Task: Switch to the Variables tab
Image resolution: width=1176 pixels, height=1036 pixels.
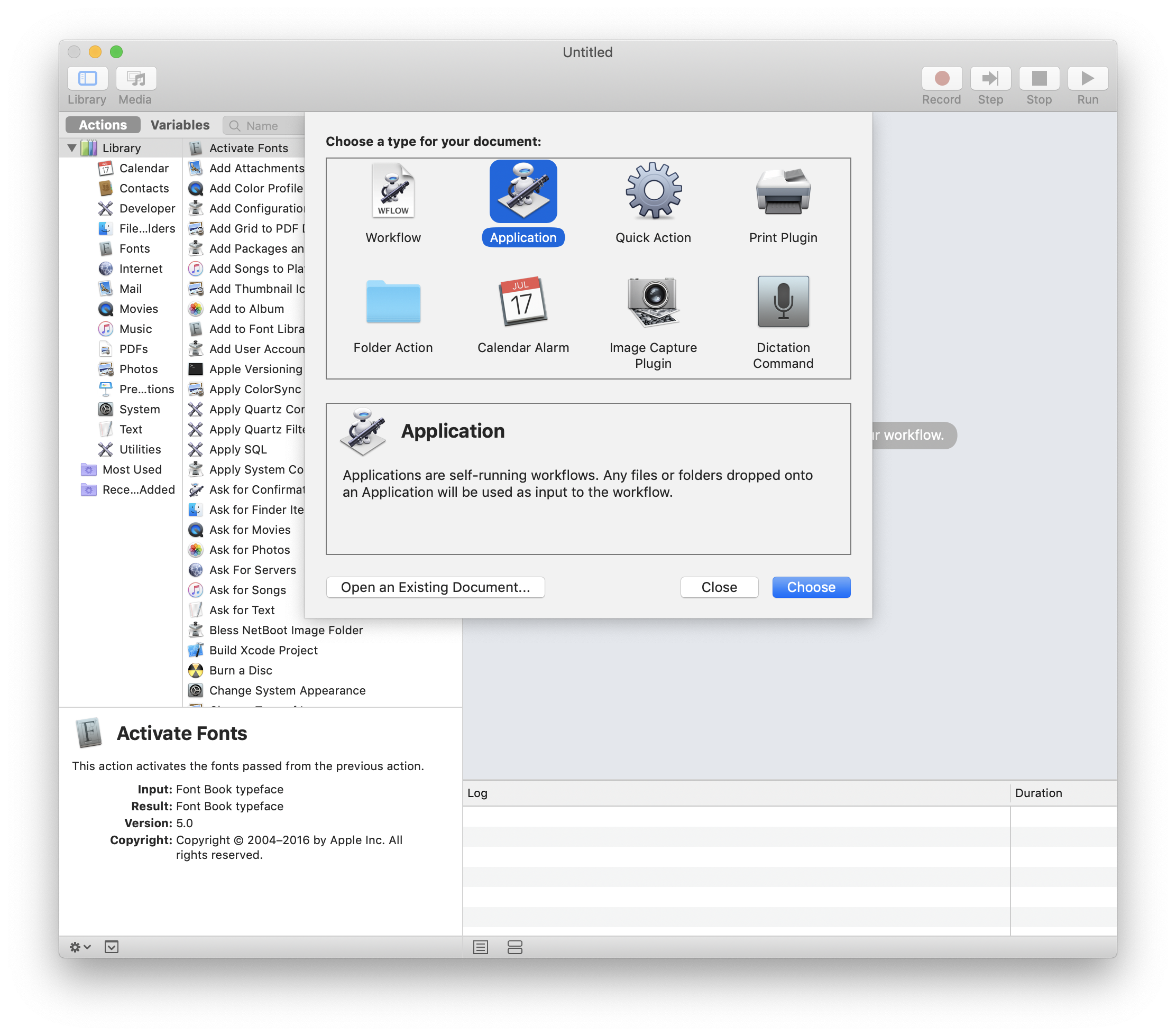Action: [179, 125]
